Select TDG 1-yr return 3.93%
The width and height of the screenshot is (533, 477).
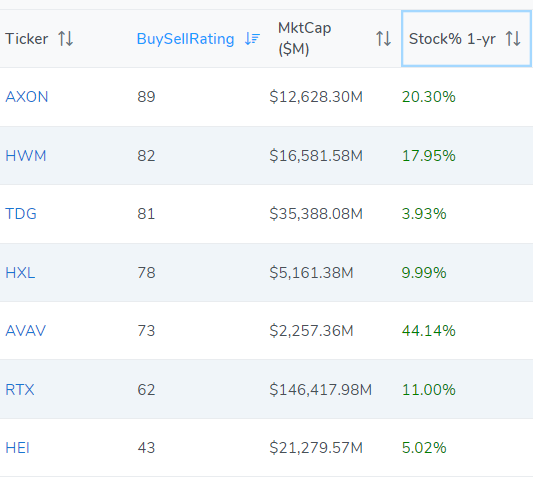click(x=424, y=214)
